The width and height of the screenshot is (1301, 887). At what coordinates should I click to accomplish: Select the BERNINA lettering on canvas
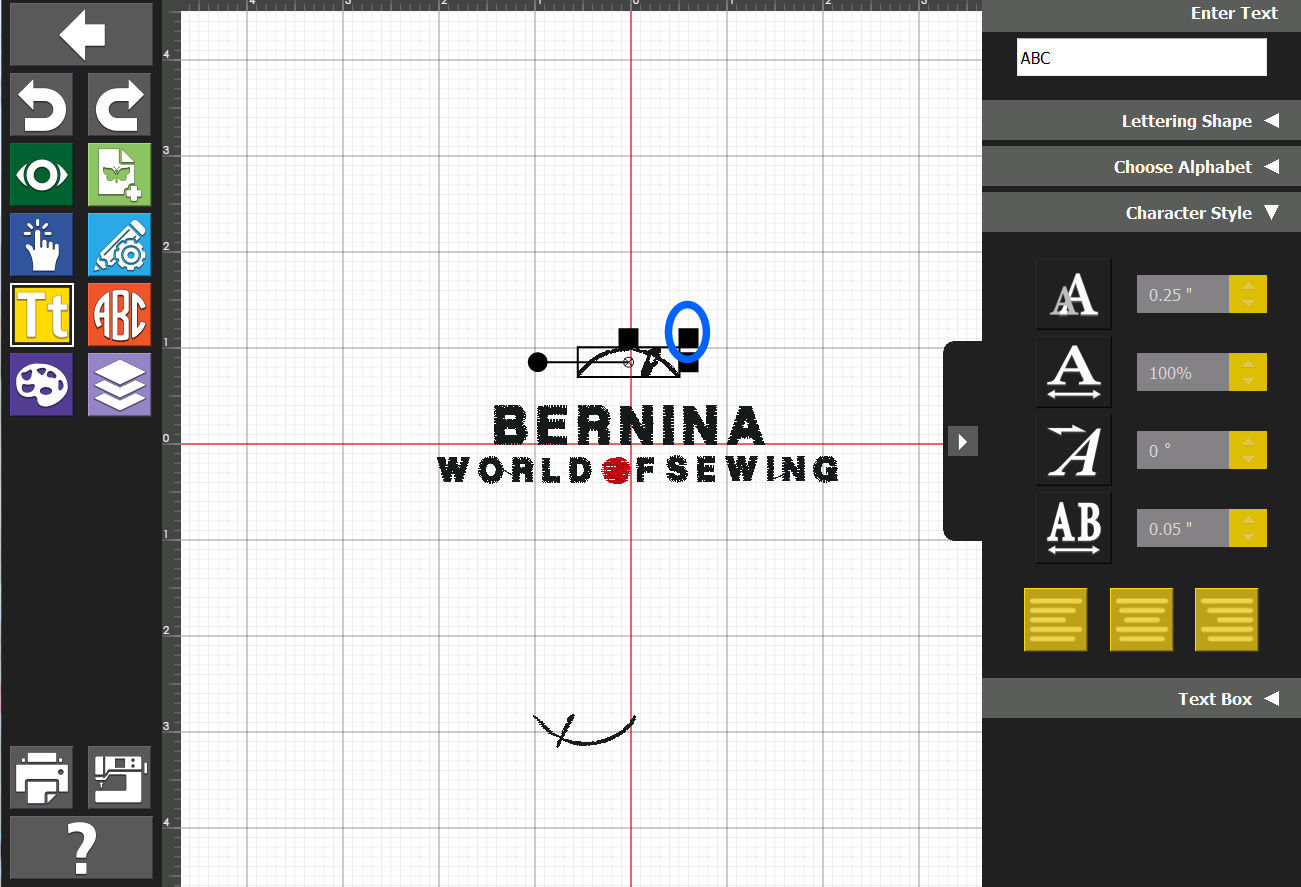(x=630, y=426)
